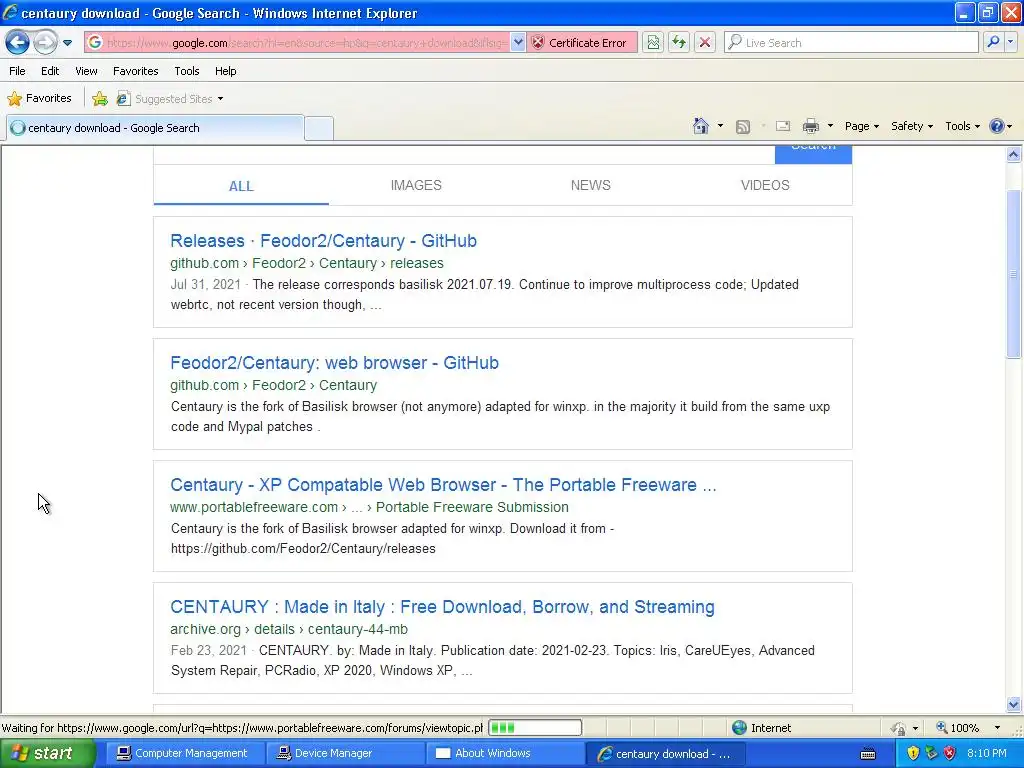The width and height of the screenshot is (1024, 768).
Task: Click the page loading progress bar
Action: point(535,728)
